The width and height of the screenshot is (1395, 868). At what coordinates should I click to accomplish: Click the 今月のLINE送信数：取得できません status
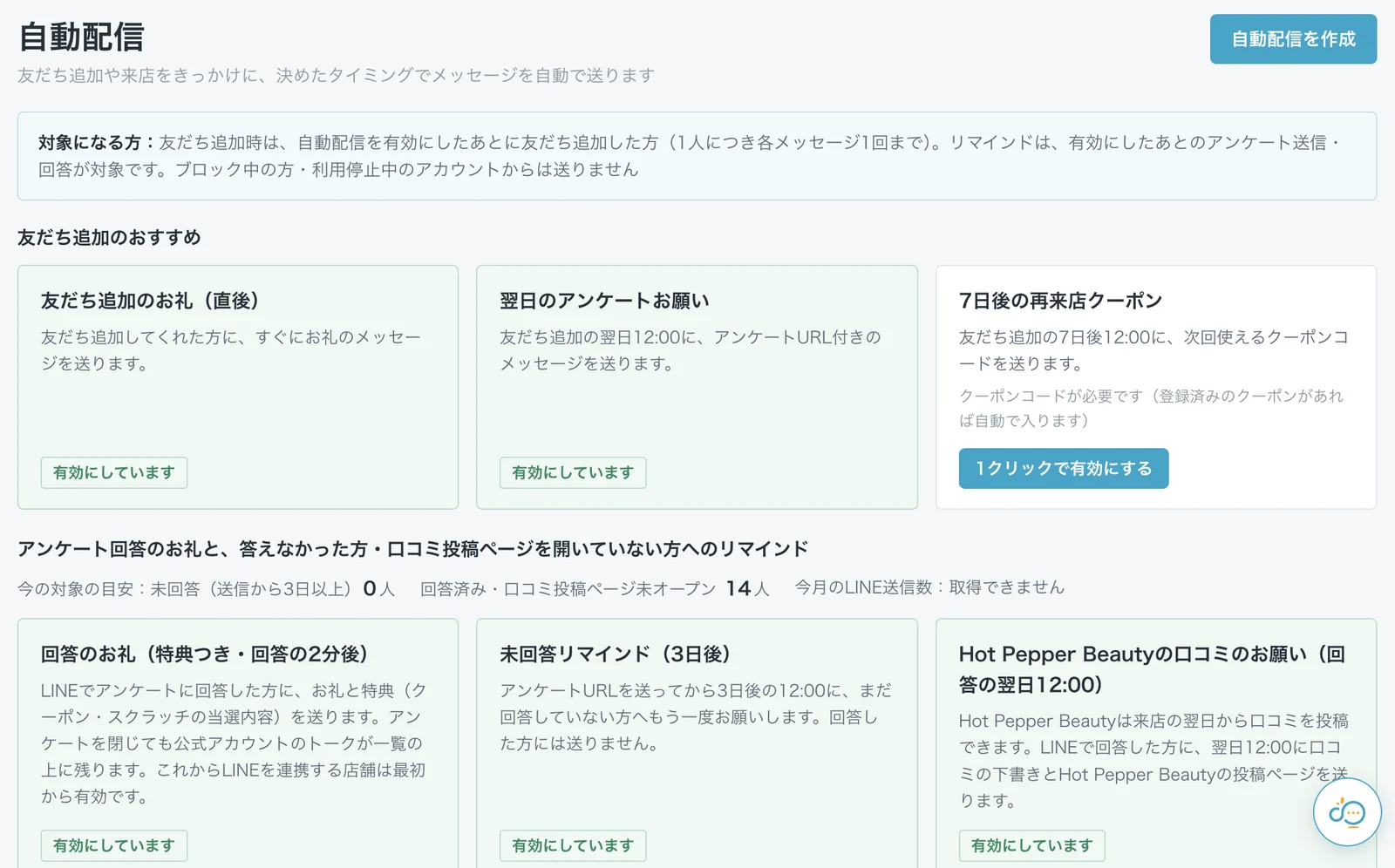click(x=929, y=587)
